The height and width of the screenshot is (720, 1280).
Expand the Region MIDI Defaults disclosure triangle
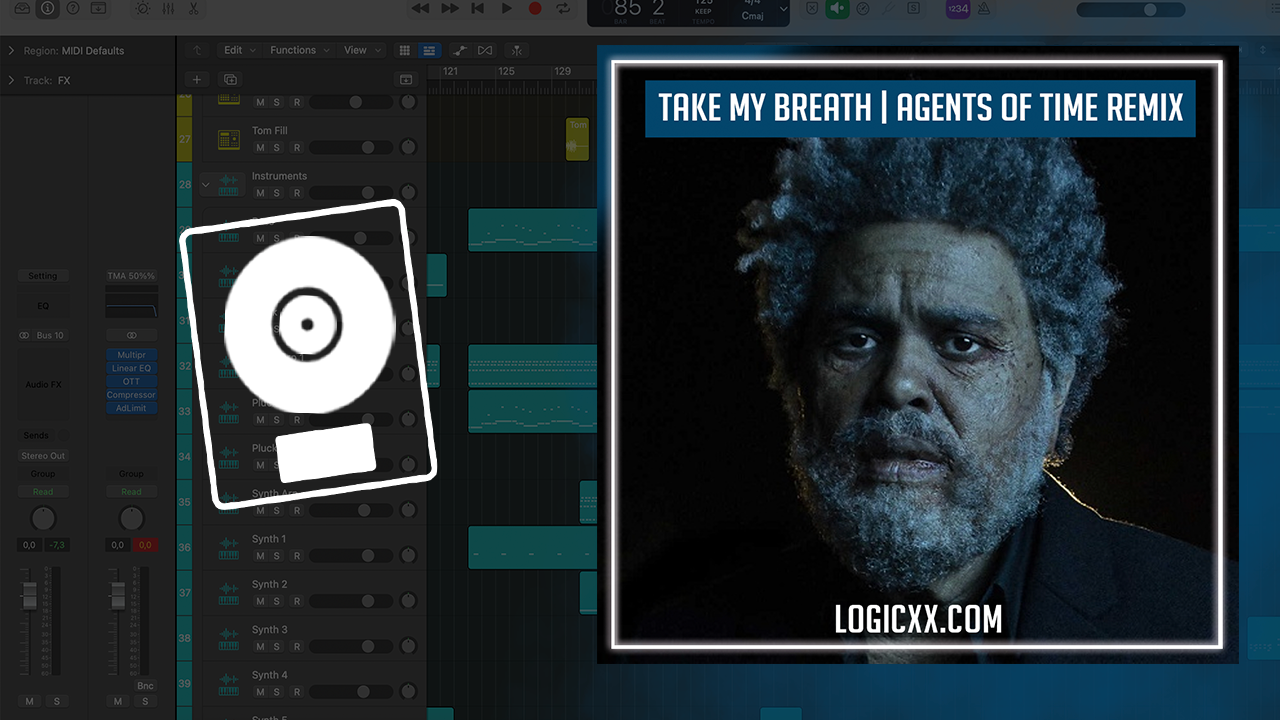11,51
